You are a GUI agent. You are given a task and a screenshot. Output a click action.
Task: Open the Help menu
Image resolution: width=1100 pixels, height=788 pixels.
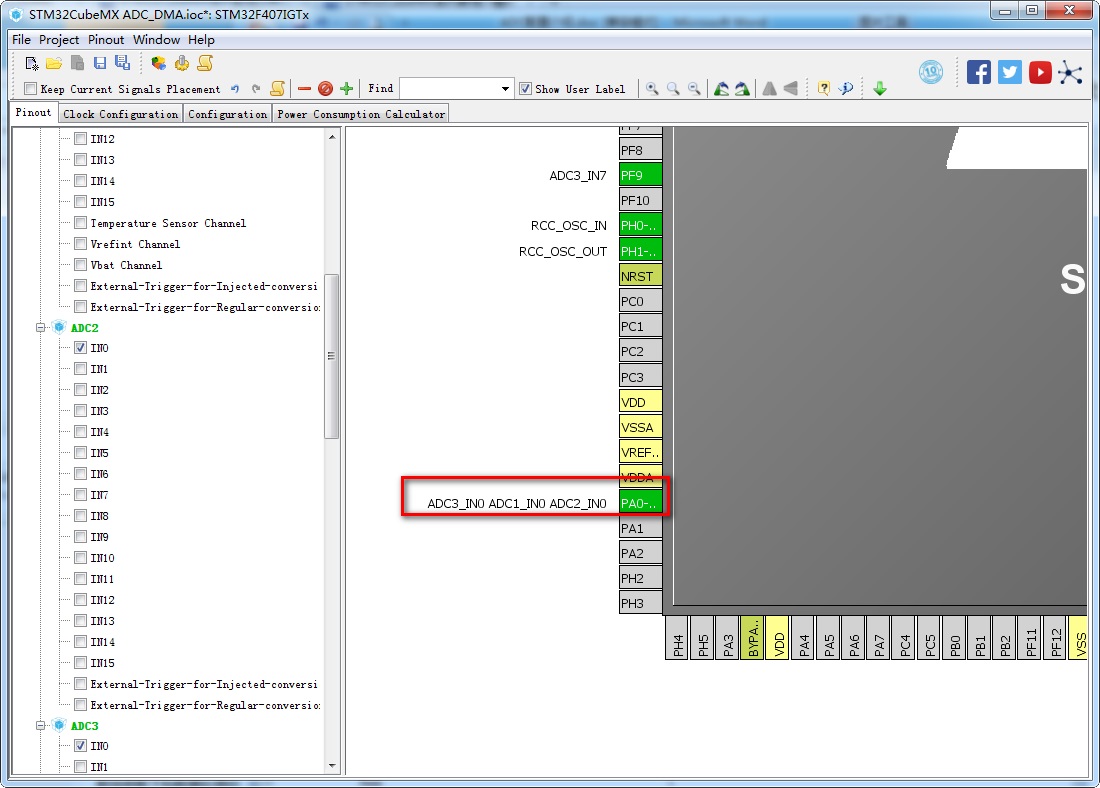[x=201, y=40]
